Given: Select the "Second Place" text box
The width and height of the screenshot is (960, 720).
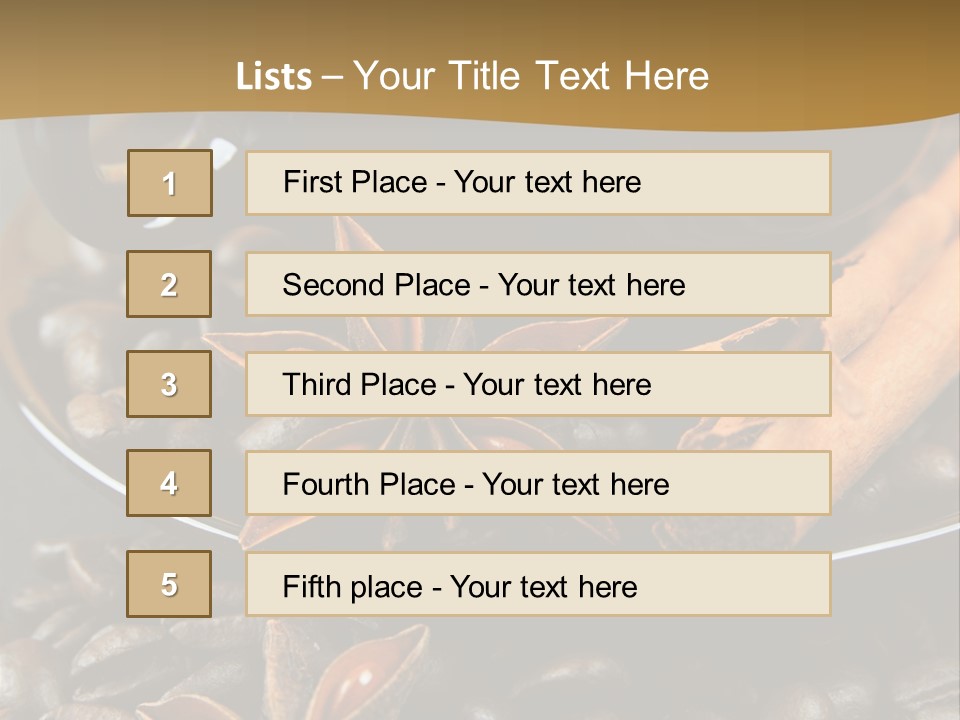Looking at the screenshot, I should pyautogui.click(x=538, y=284).
